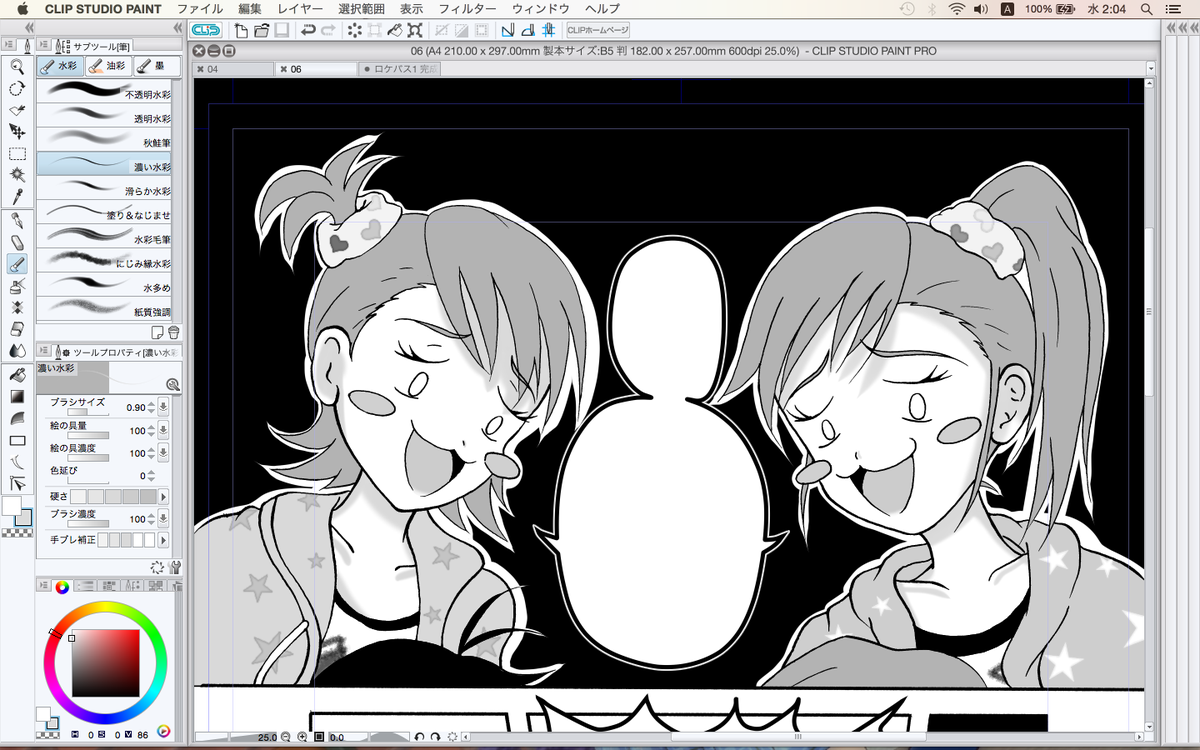Open paint density dynamics dropdown

coord(163,453)
